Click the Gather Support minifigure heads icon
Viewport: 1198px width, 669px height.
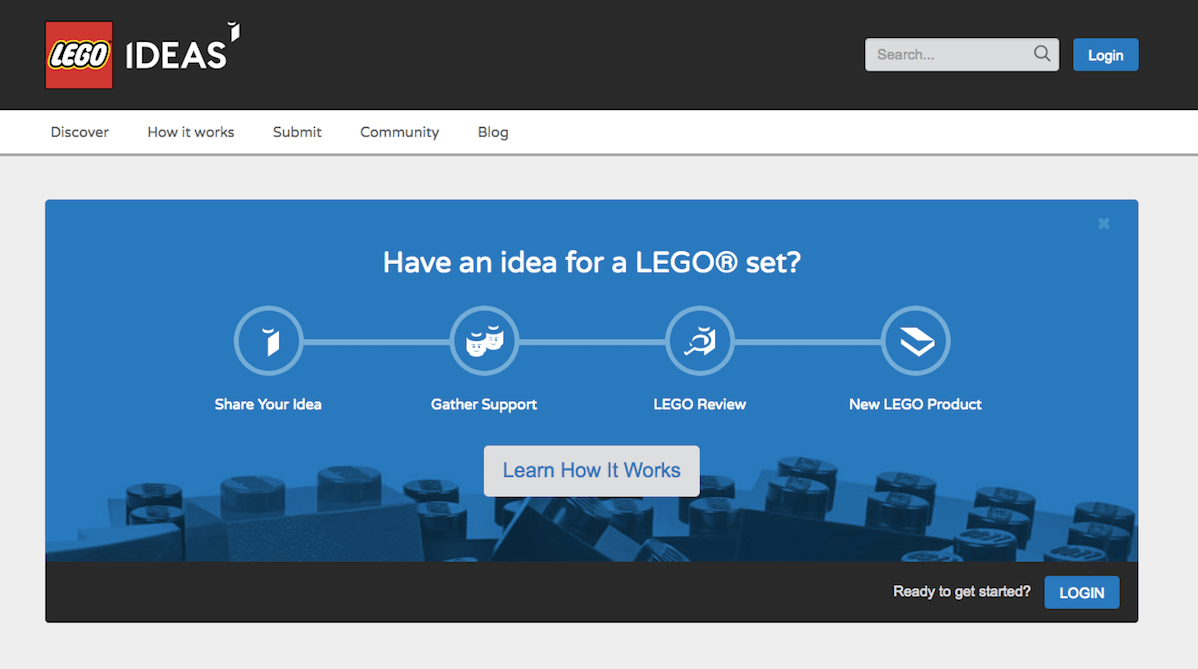pos(484,341)
